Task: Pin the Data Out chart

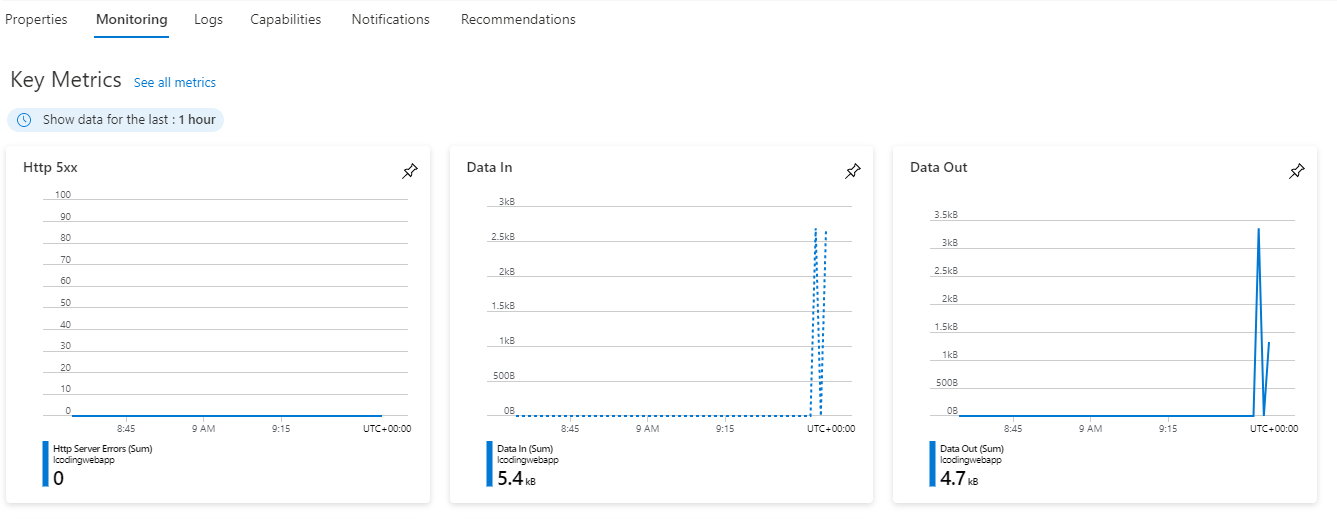Action: (1296, 172)
